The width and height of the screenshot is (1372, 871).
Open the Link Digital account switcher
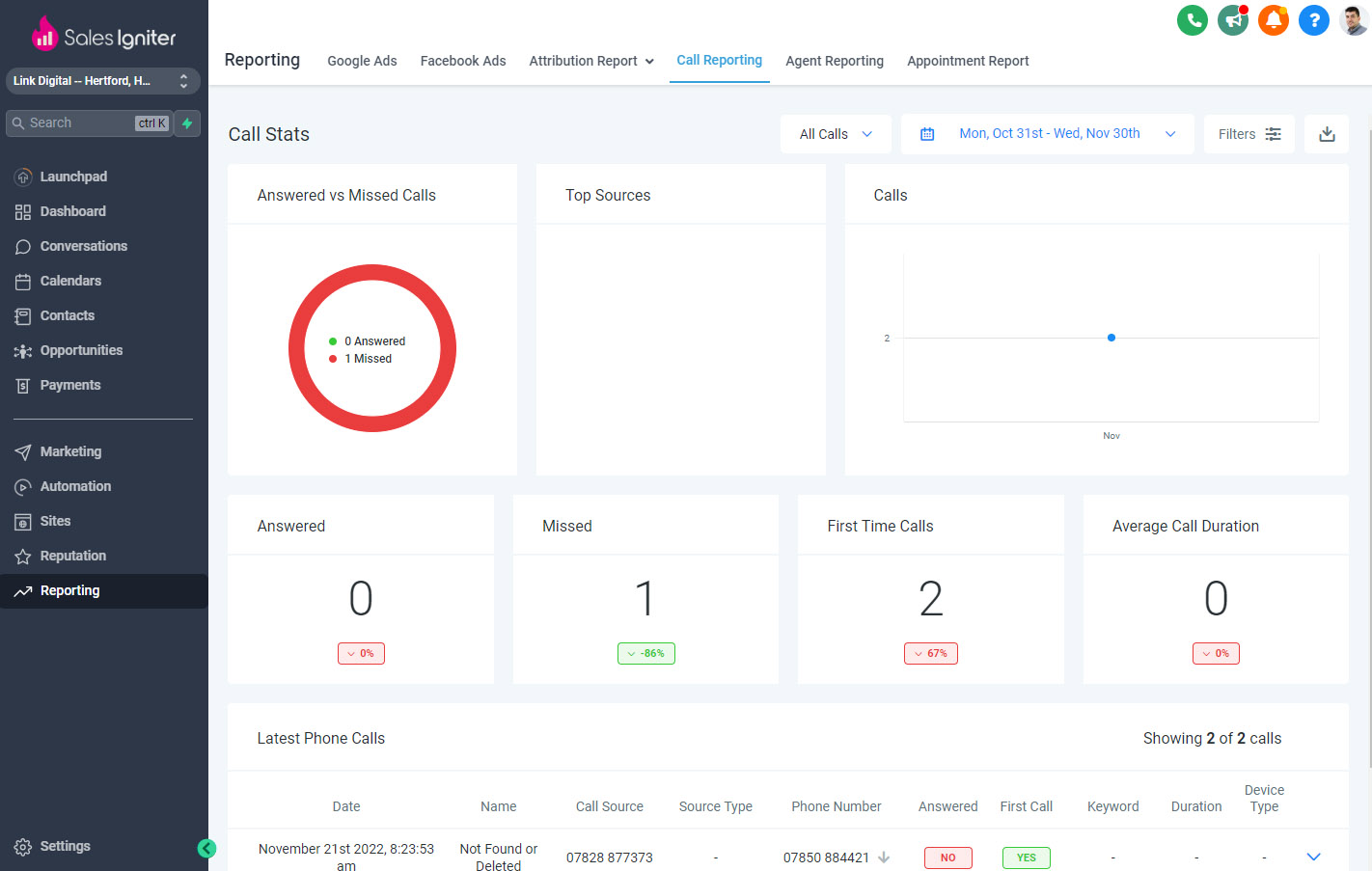point(103,81)
